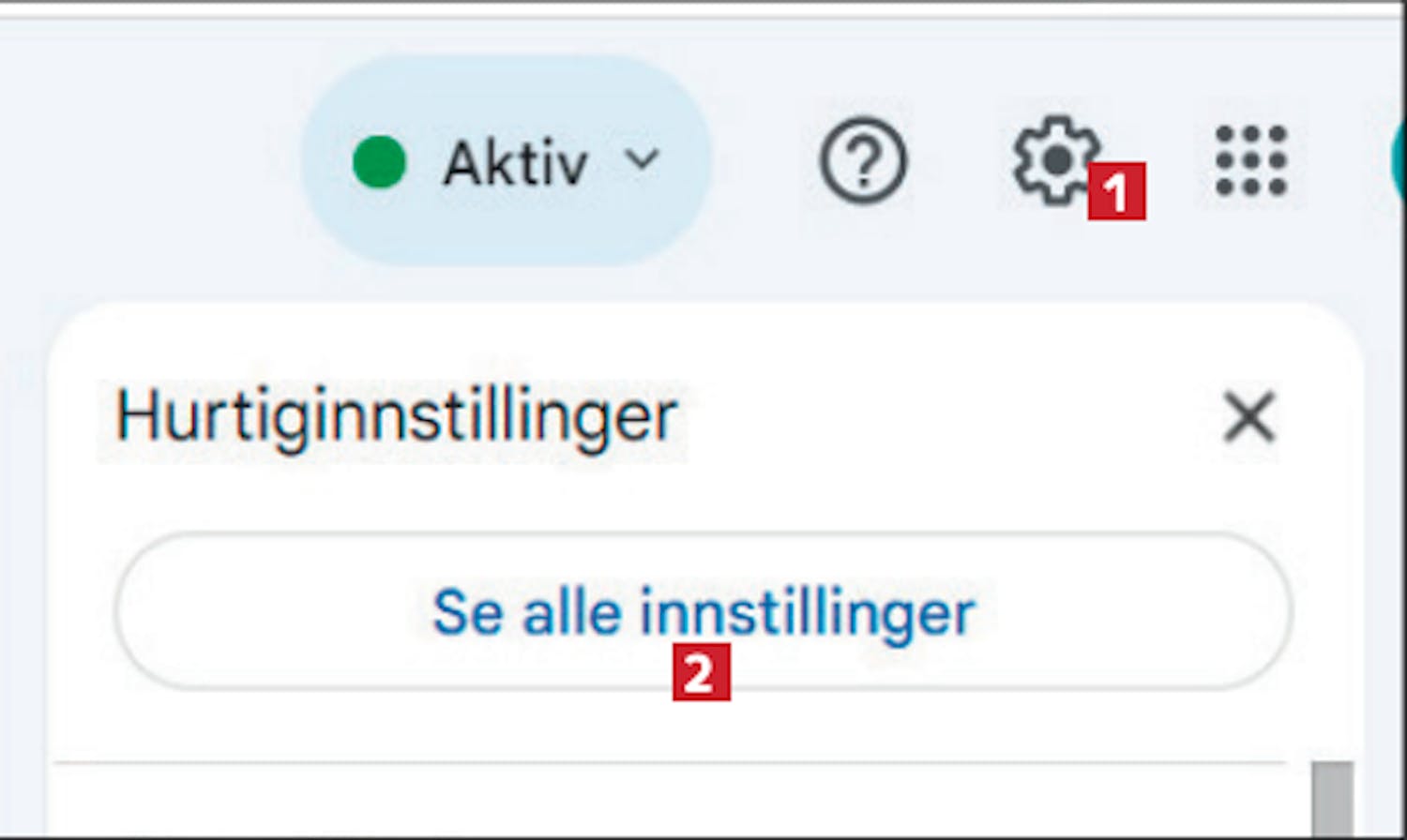
Task: Click the word "innstillinger" in the button
Action: [808, 614]
